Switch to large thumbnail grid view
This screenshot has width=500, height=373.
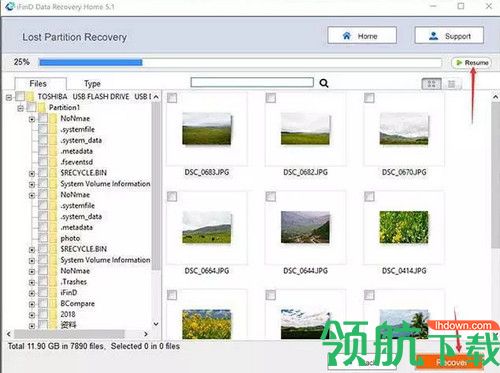coord(432,84)
